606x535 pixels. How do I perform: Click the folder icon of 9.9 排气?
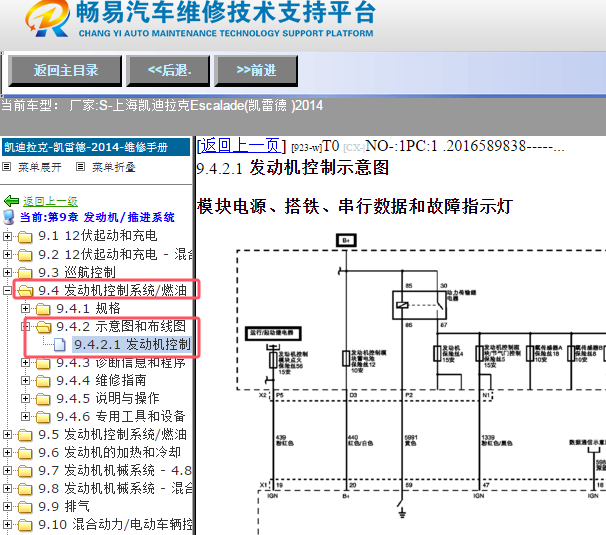point(25,507)
